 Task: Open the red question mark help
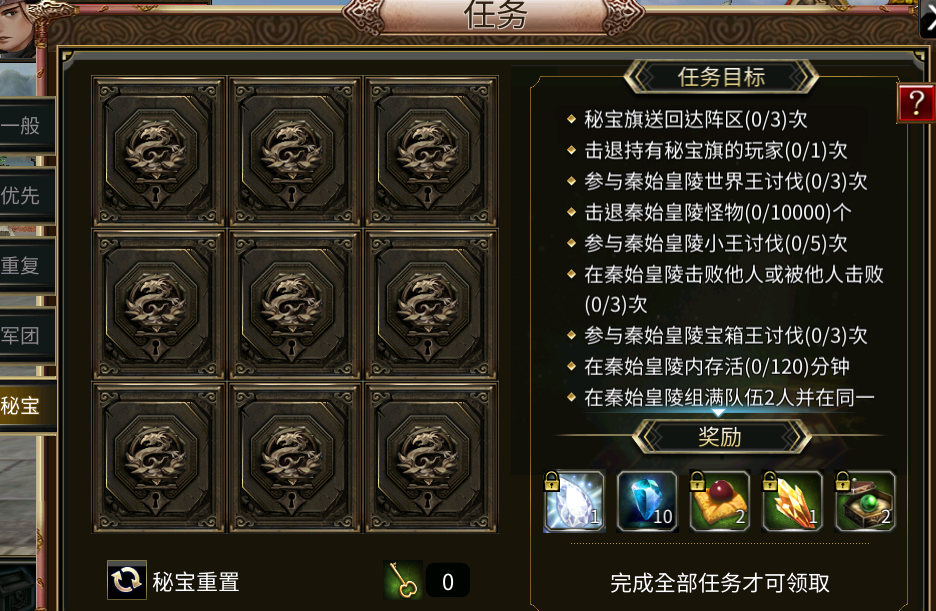pos(916,103)
